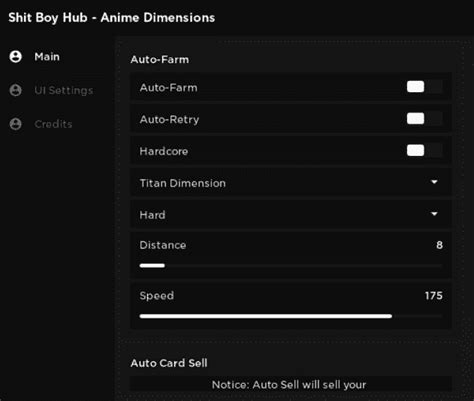This screenshot has height=401, width=474.
Task: Click the Distance value 8
Action: tap(439, 245)
